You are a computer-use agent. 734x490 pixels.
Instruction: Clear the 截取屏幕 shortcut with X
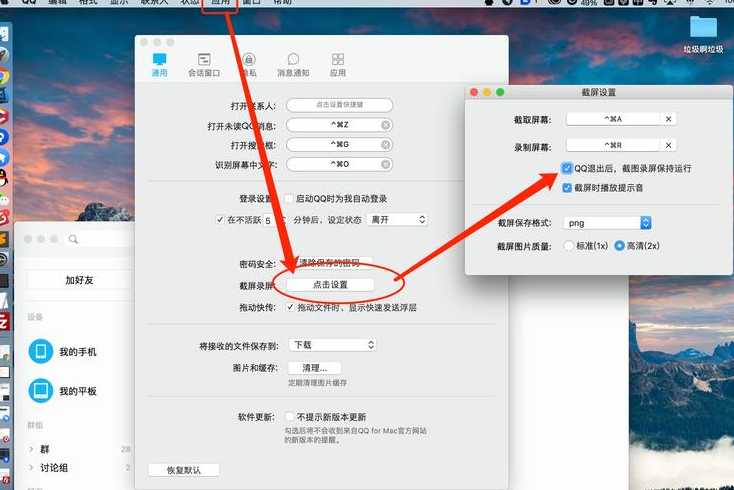click(x=668, y=119)
